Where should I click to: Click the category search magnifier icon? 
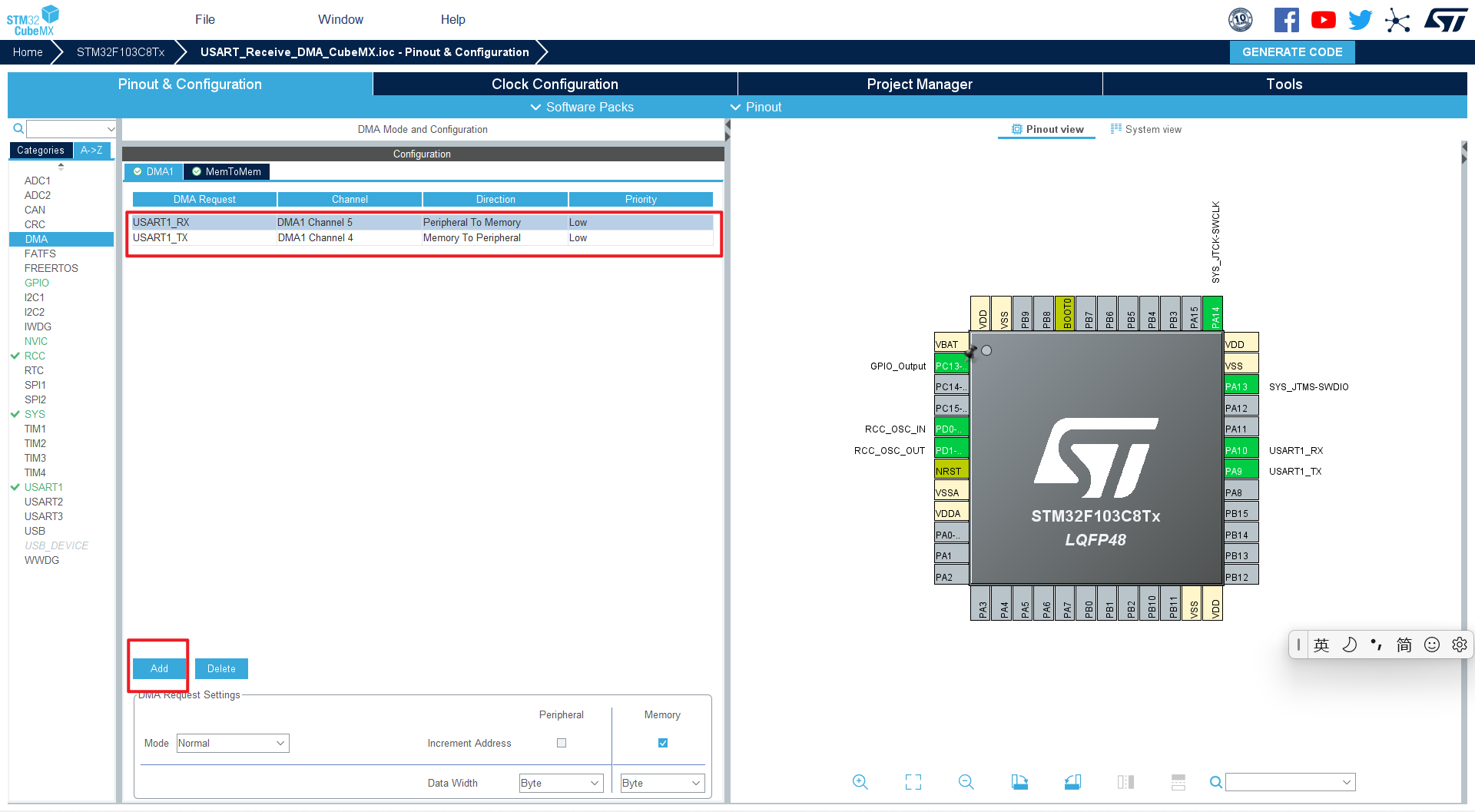pos(18,128)
